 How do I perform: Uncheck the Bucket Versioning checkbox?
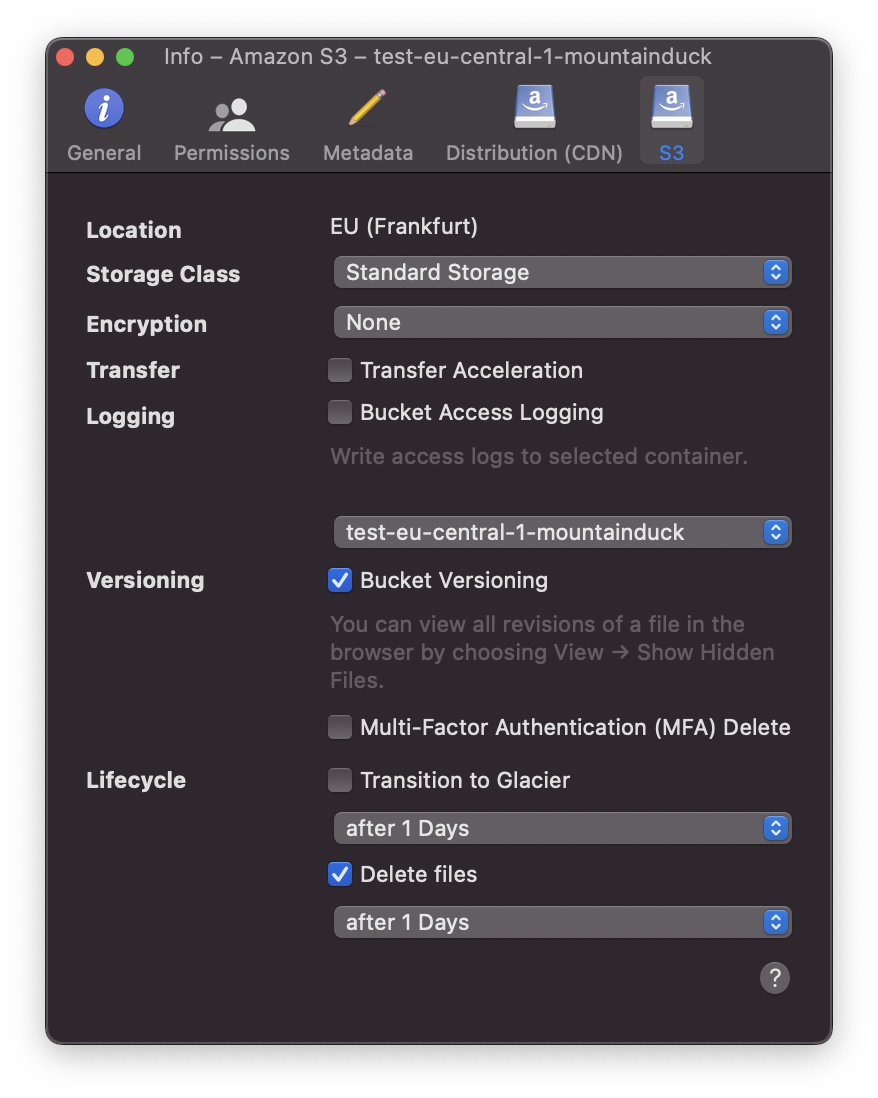click(340, 581)
